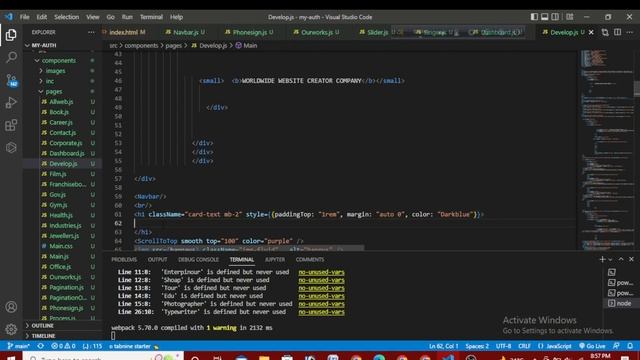Maximize the panel size chevron
Image resolution: width=640 pixels, height=360 pixels.
pyautogui.click(x=621, y=259)
